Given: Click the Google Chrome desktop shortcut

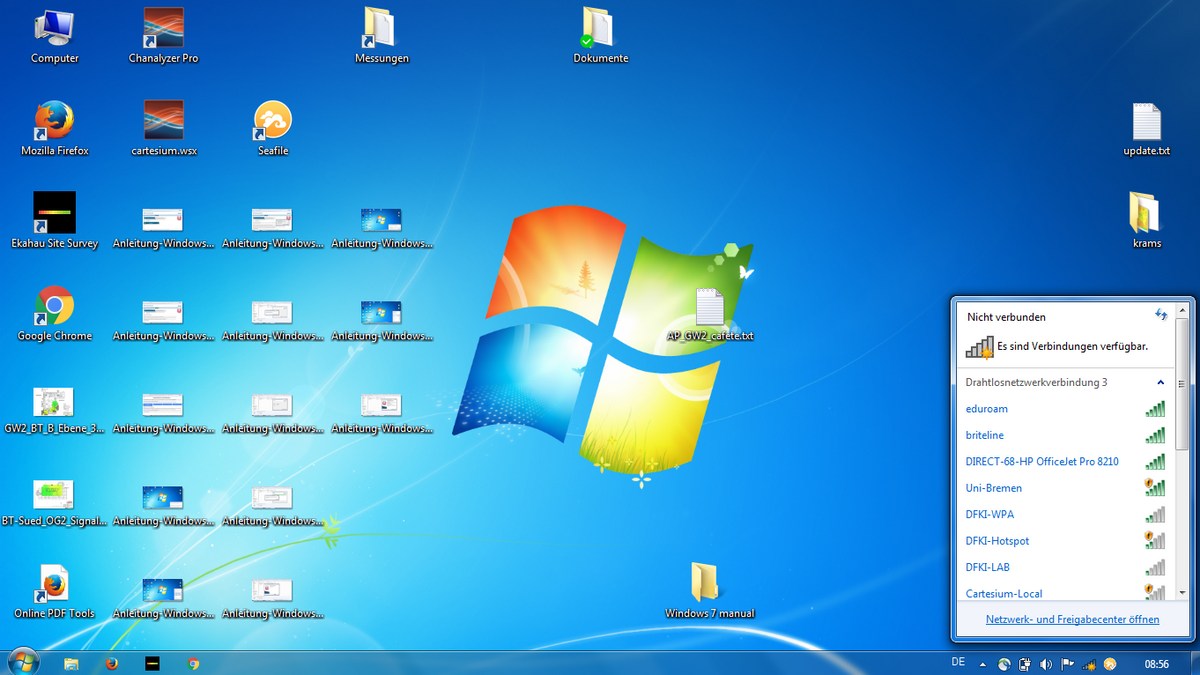Looking at the screenshot, I should coord(54,307).
